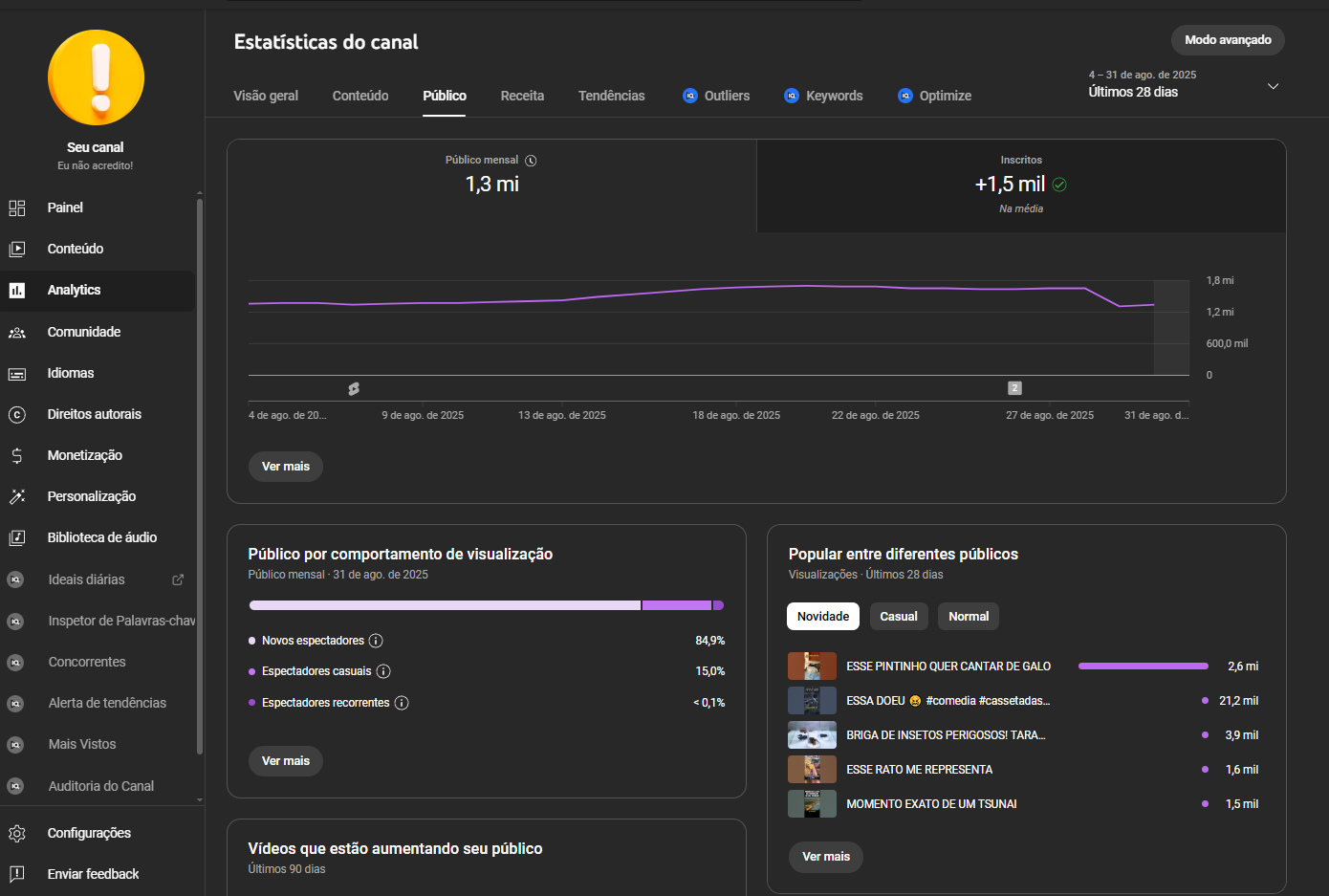
Task: Click the ESSE PINTINHO video thumbnail
Action: click(812, 667)
